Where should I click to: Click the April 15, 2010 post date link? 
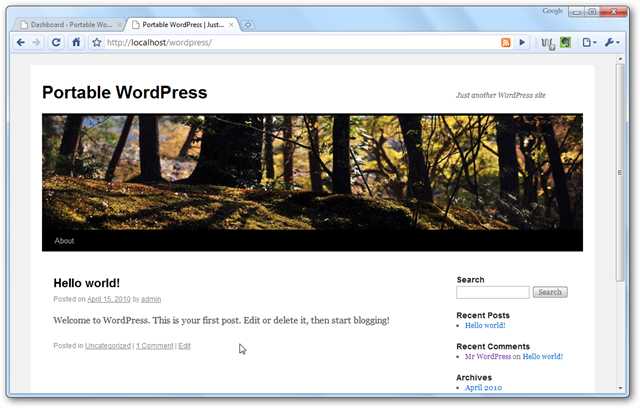(109, 299)
